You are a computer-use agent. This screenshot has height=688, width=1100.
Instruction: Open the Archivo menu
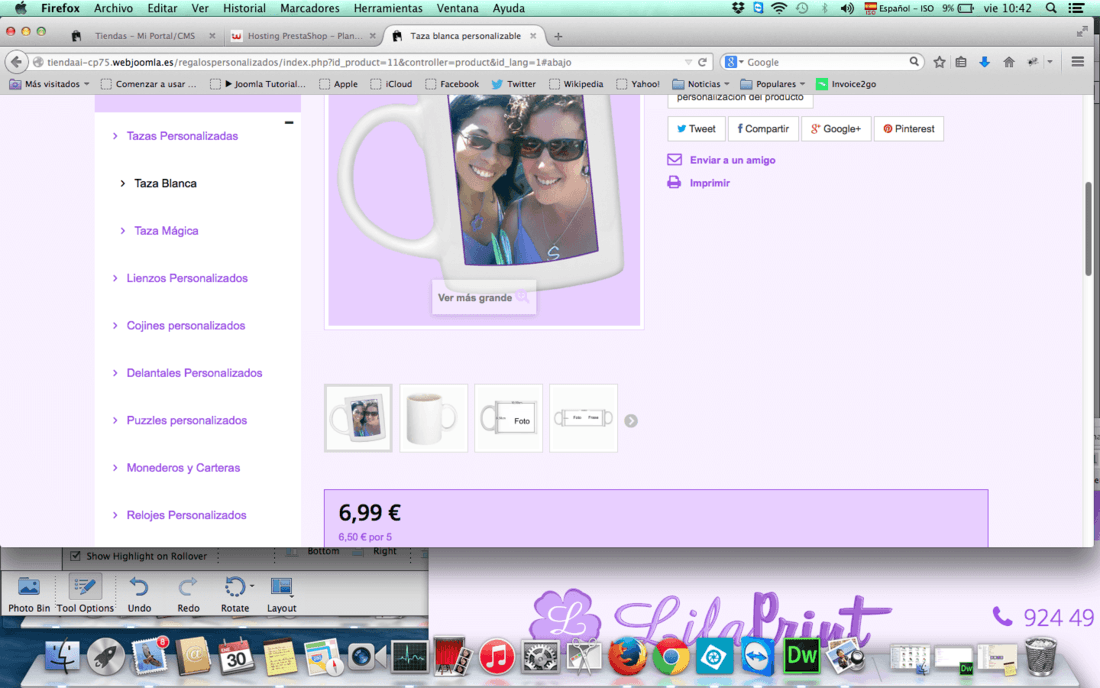(x=113, y=8)
